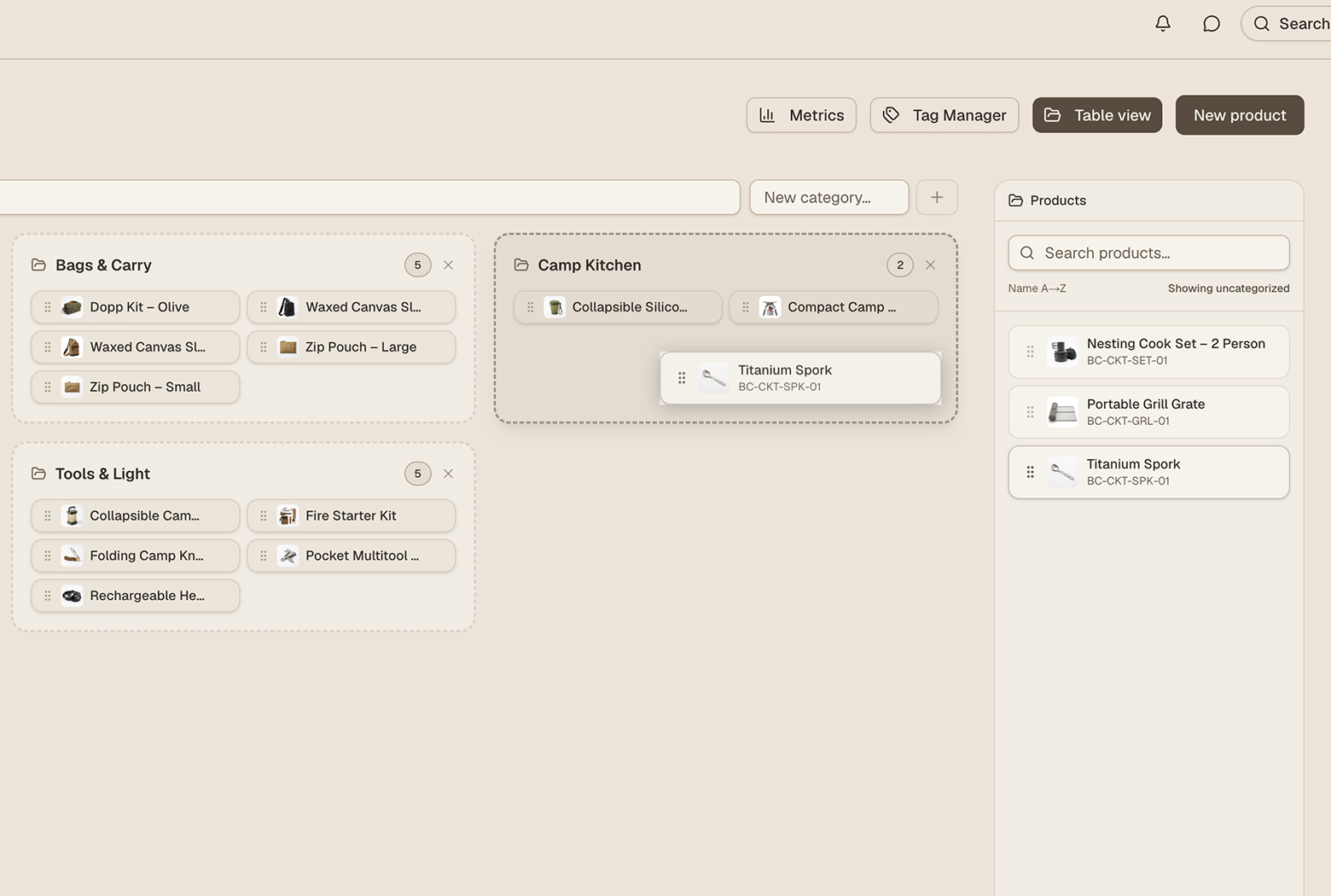Image resolution: width=1331 pixels, height=896 pixels.
Task: Click the Pocket Multitool ... drag handle
Action: (x=264, y=556)
